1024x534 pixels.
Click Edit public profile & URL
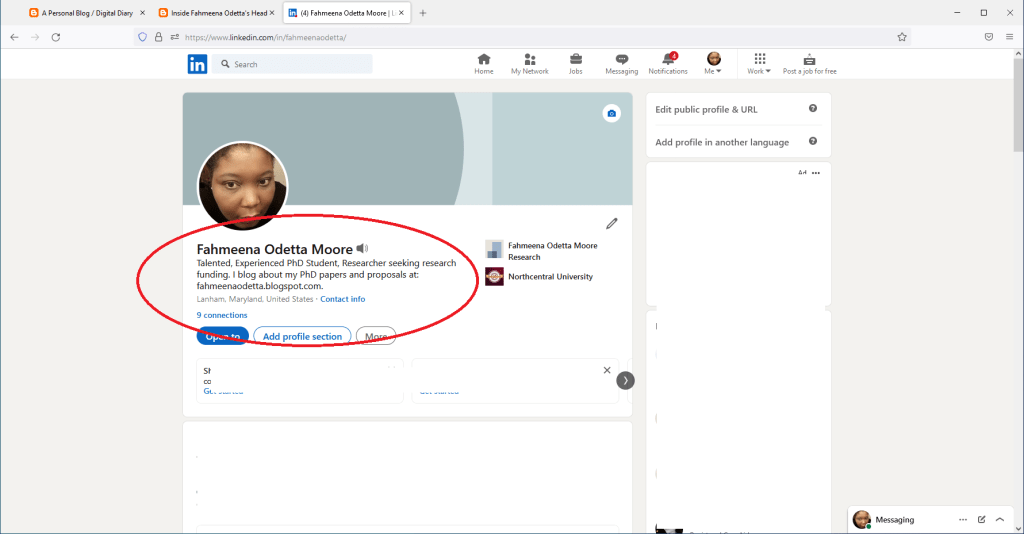pyautogui.click(x=706, y=109)
